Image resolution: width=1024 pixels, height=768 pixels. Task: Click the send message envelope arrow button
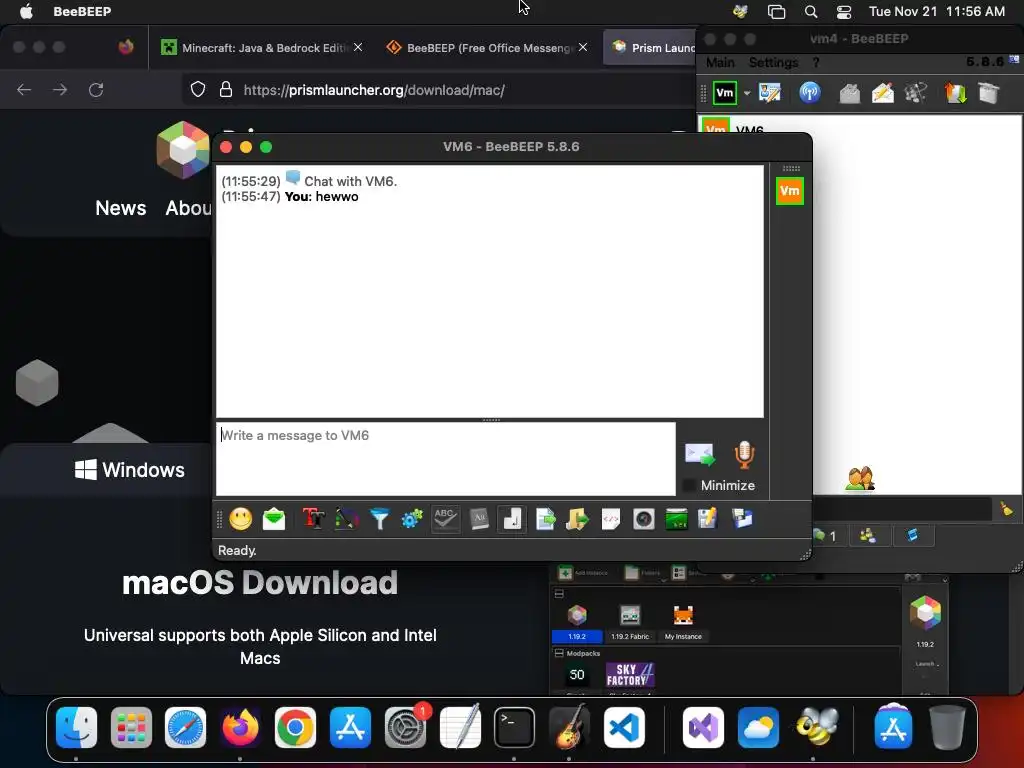699,455
